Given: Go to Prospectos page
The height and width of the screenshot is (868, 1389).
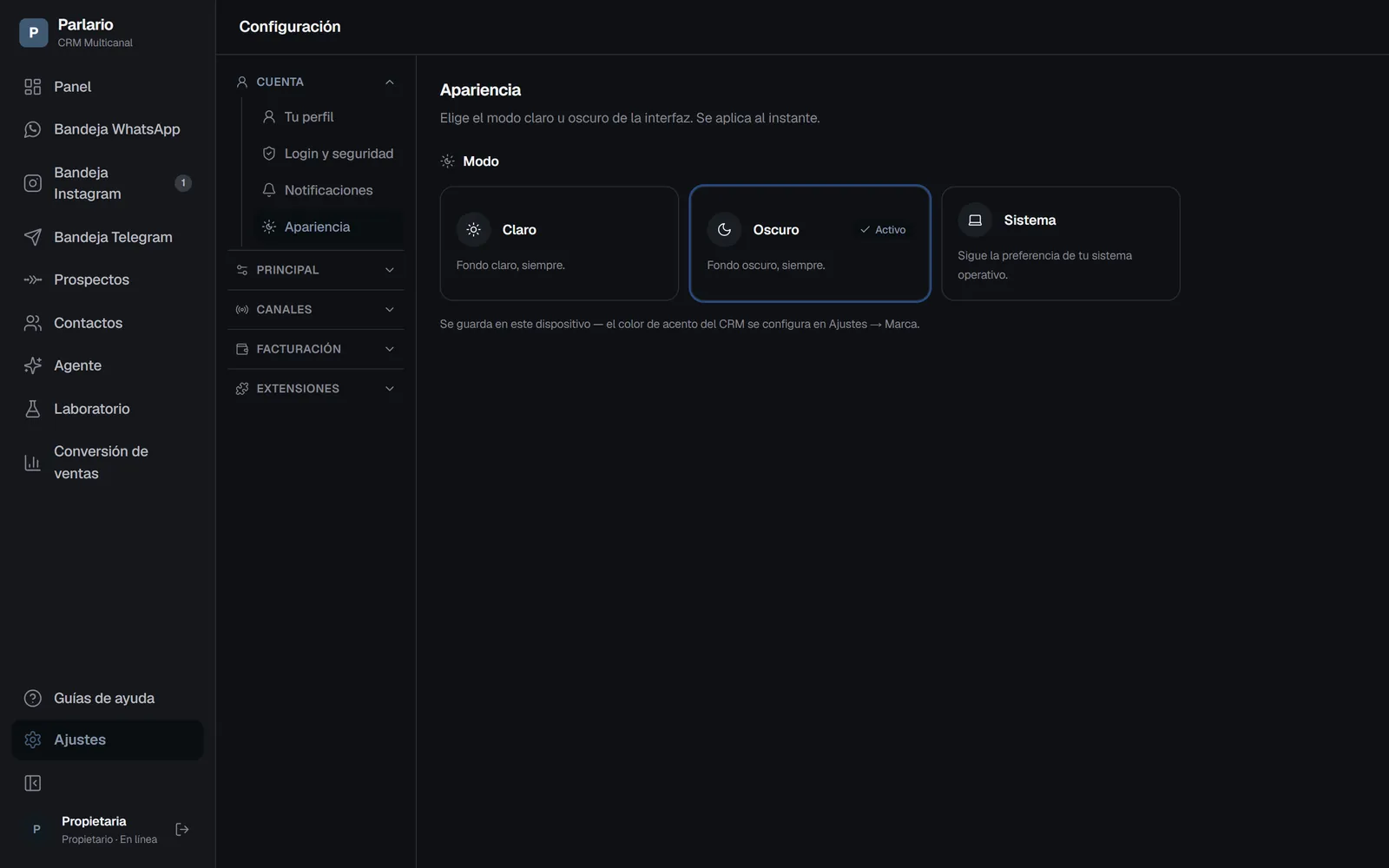Looking at the screenshot, I should tap(108, 279).
